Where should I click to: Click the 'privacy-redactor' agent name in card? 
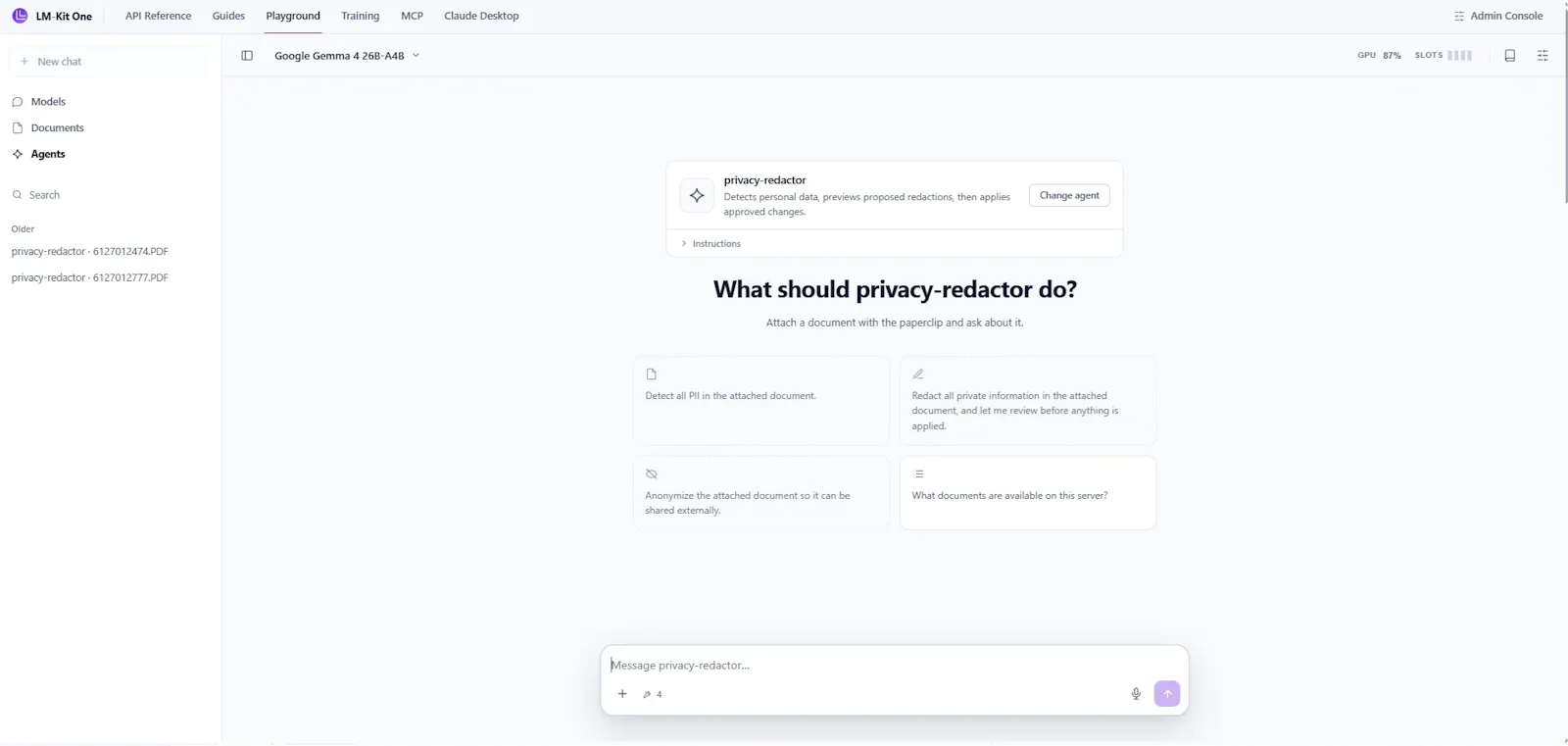click(765, 180)
